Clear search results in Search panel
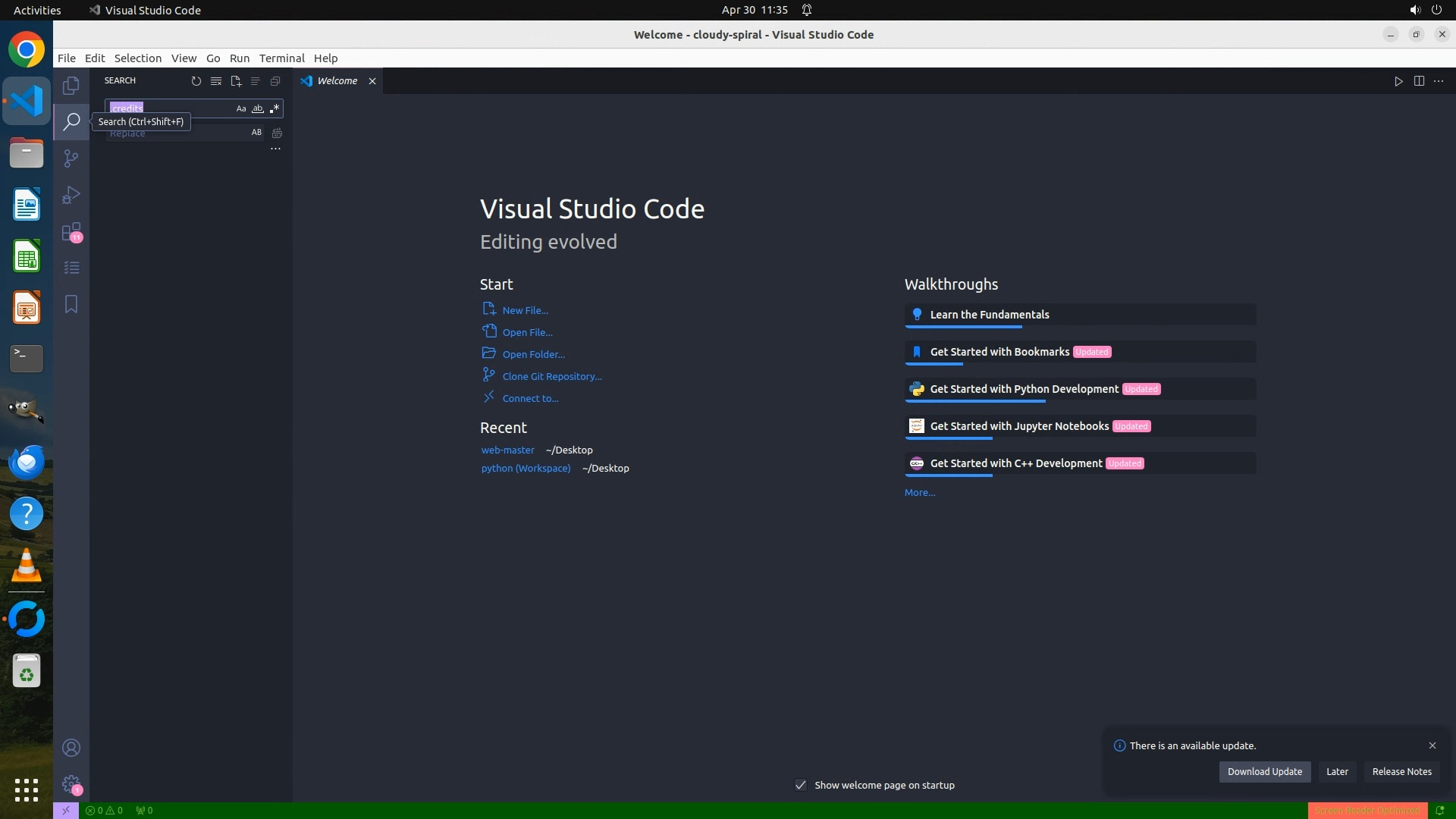The width and height of the screenshot is (1456, 819). (x=216, y=81)
